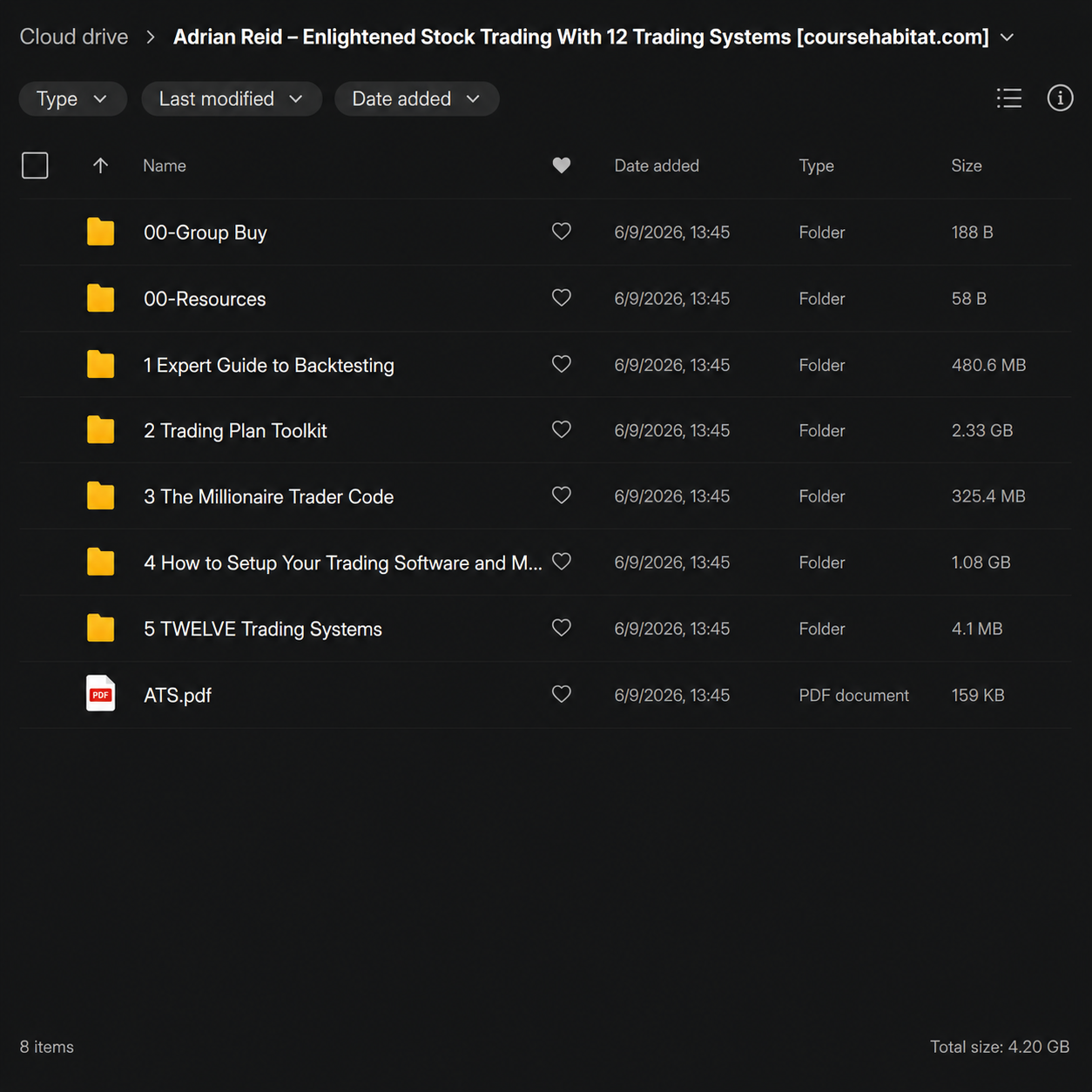The height and width of the screenshot is (1092, 1092).
Task: Favorite 3 The Millionaire Trader Code
Action: coord(562,495)
